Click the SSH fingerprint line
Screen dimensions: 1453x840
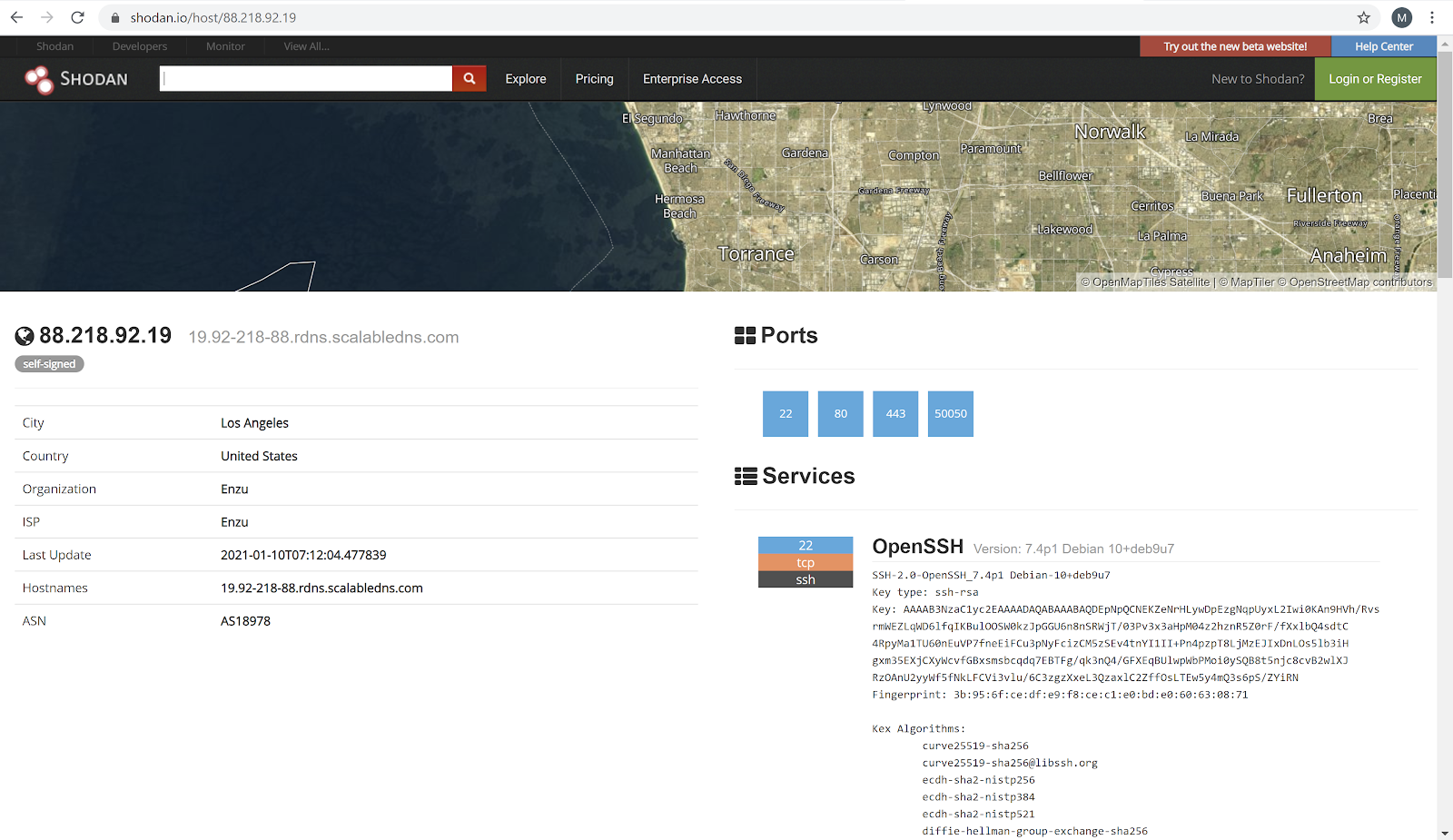pyautogui.click(x=1060, y=695)
